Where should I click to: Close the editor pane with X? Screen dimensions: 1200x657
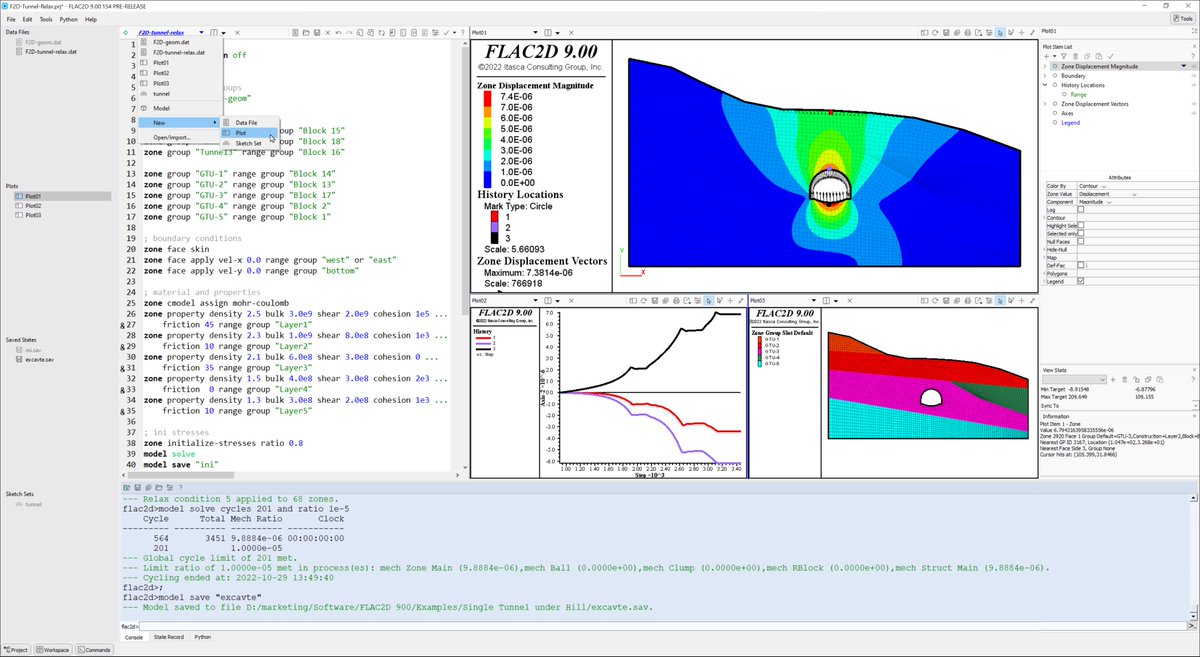(237, 33)
